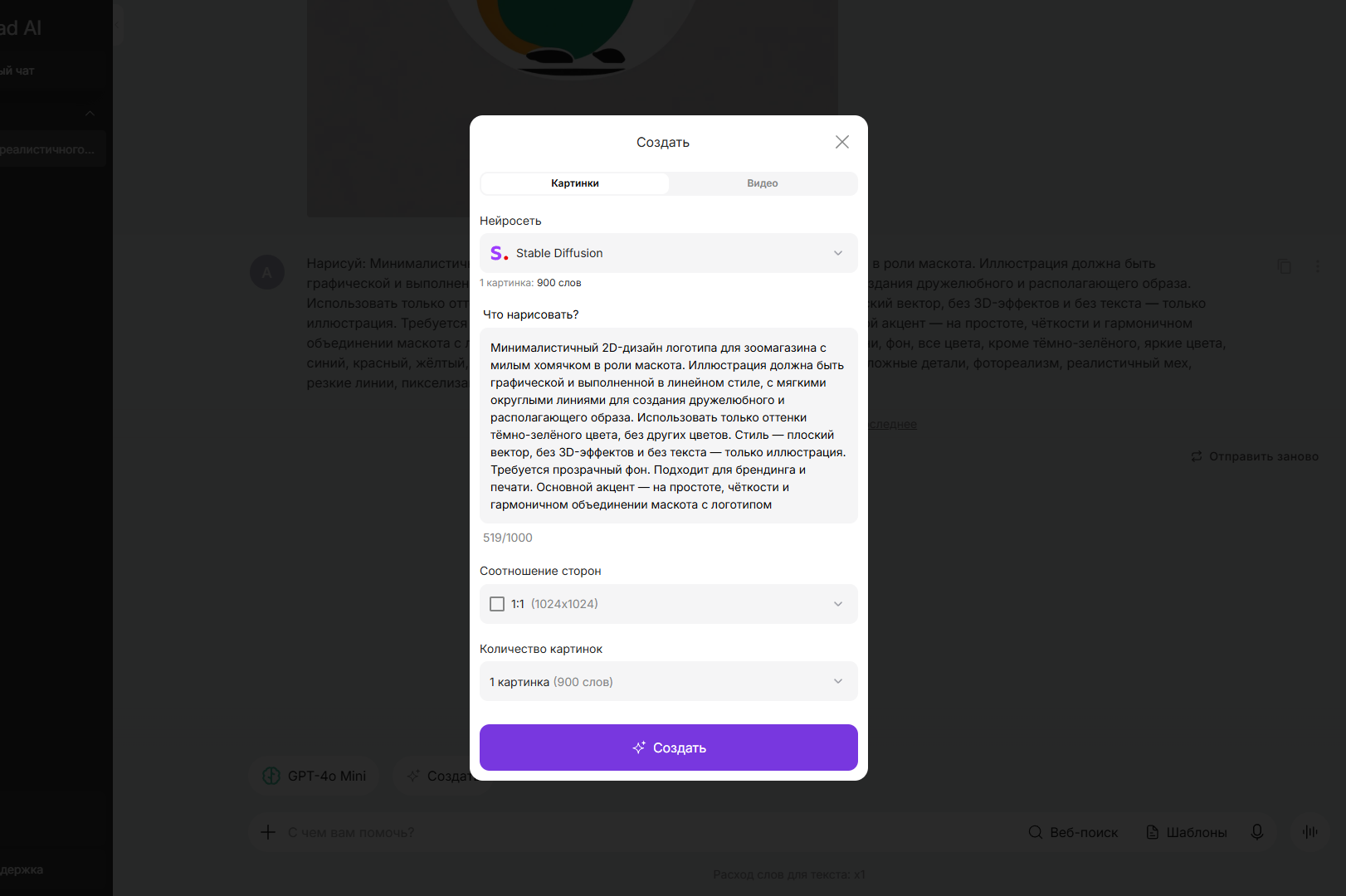Select the Картинки tab
Image resolution: width=1346 pixels, height=896 pixels.
[575, 183]
